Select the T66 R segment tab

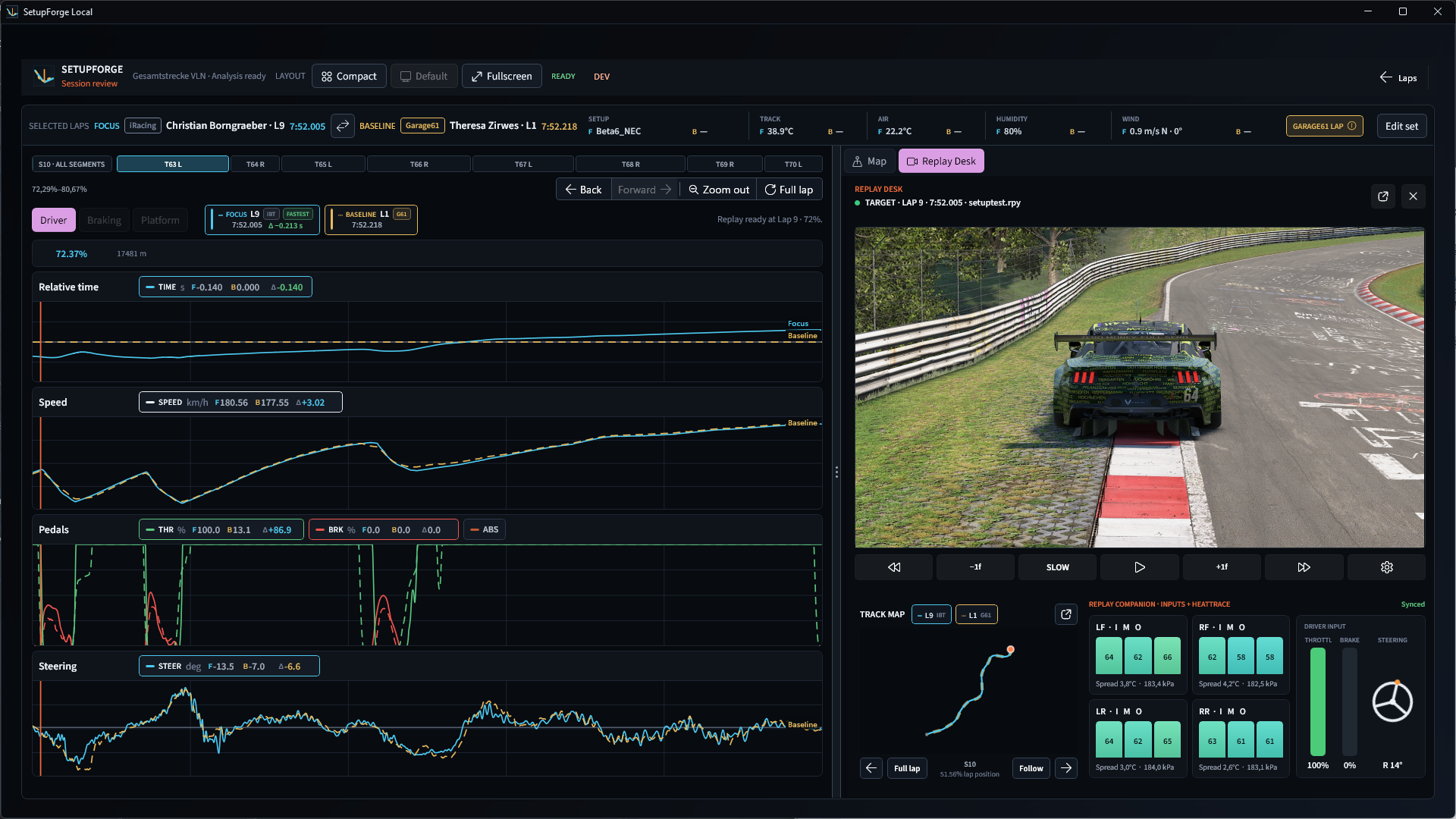tap(419, 164)
